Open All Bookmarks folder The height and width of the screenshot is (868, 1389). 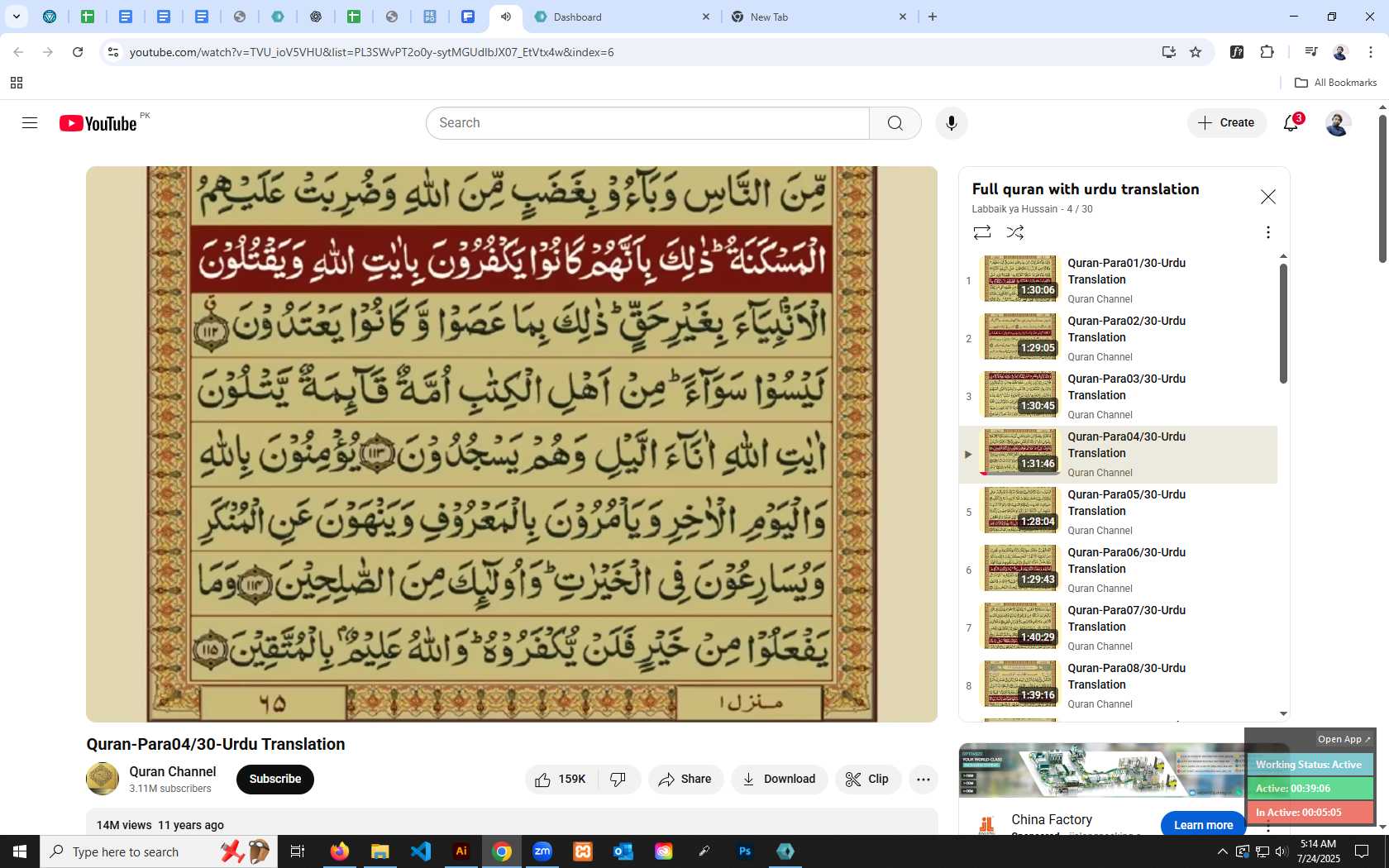[x=1335, y=83]
